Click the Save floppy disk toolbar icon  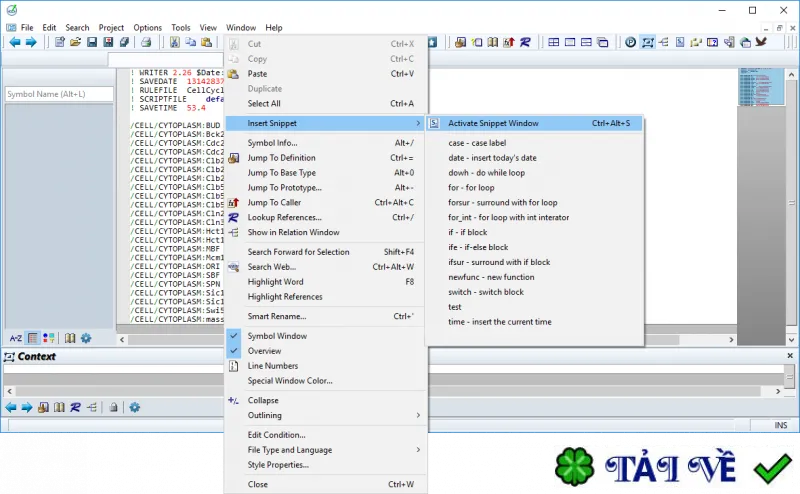pyautogui.click(x=92, y=42)
